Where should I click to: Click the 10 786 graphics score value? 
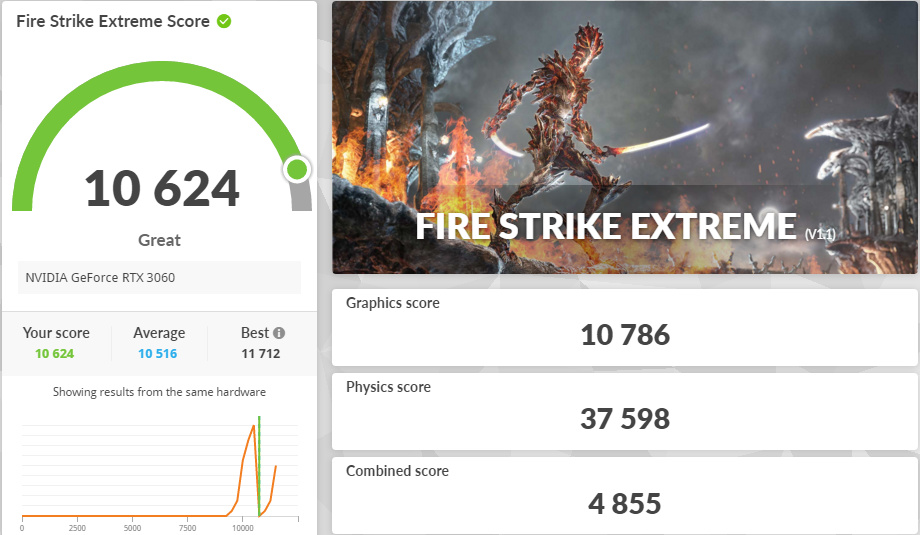point(625,335)
